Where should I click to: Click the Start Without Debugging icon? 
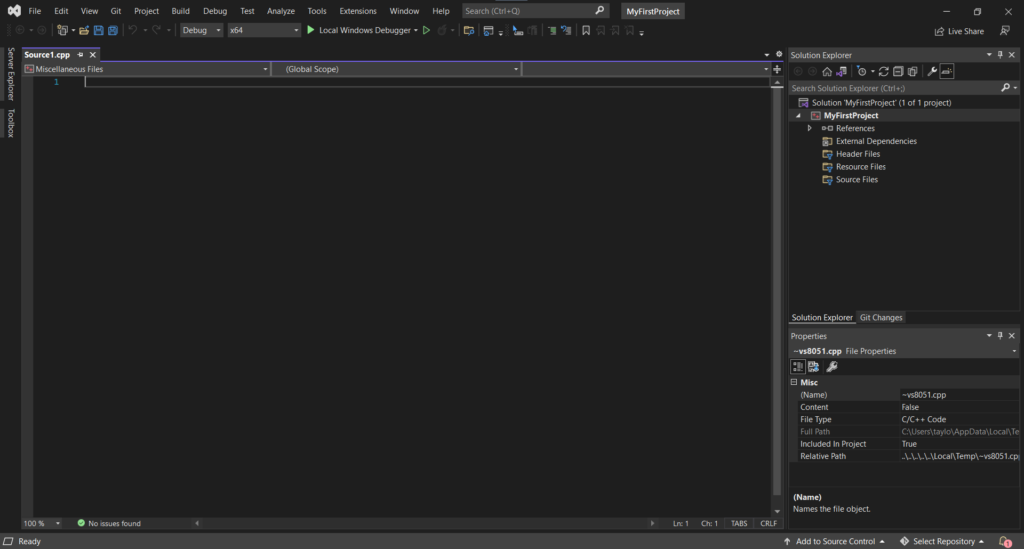pyautogui.click(x=427, y=31)
